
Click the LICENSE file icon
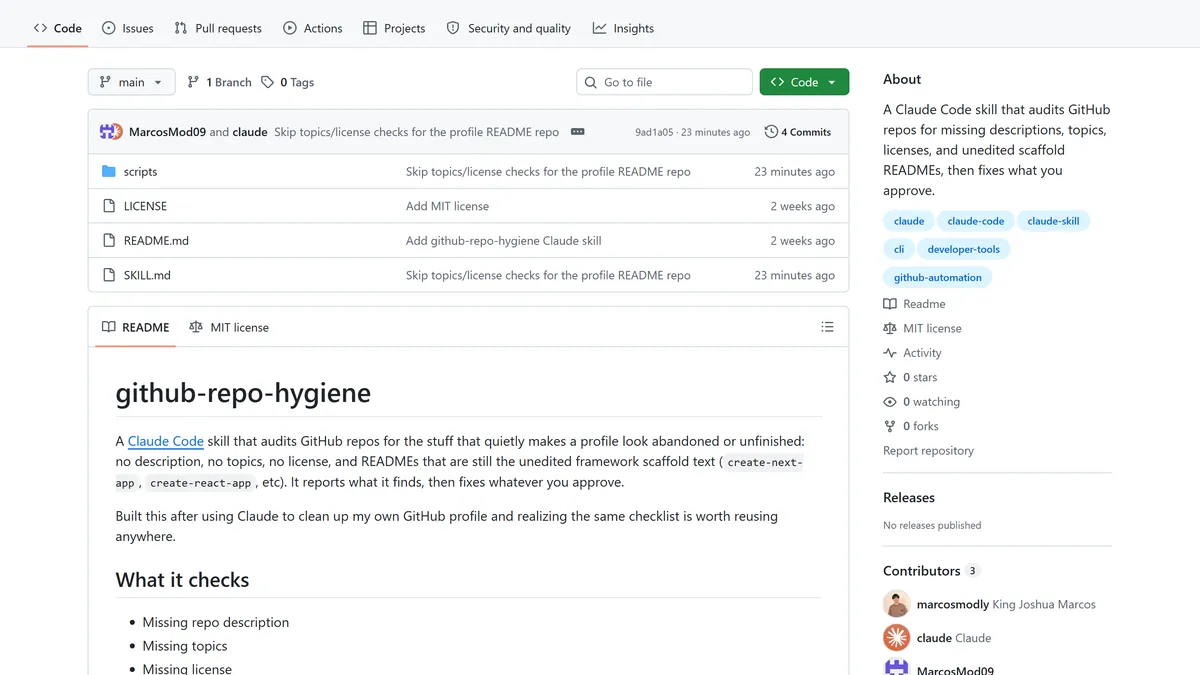(x=109, y=206)
